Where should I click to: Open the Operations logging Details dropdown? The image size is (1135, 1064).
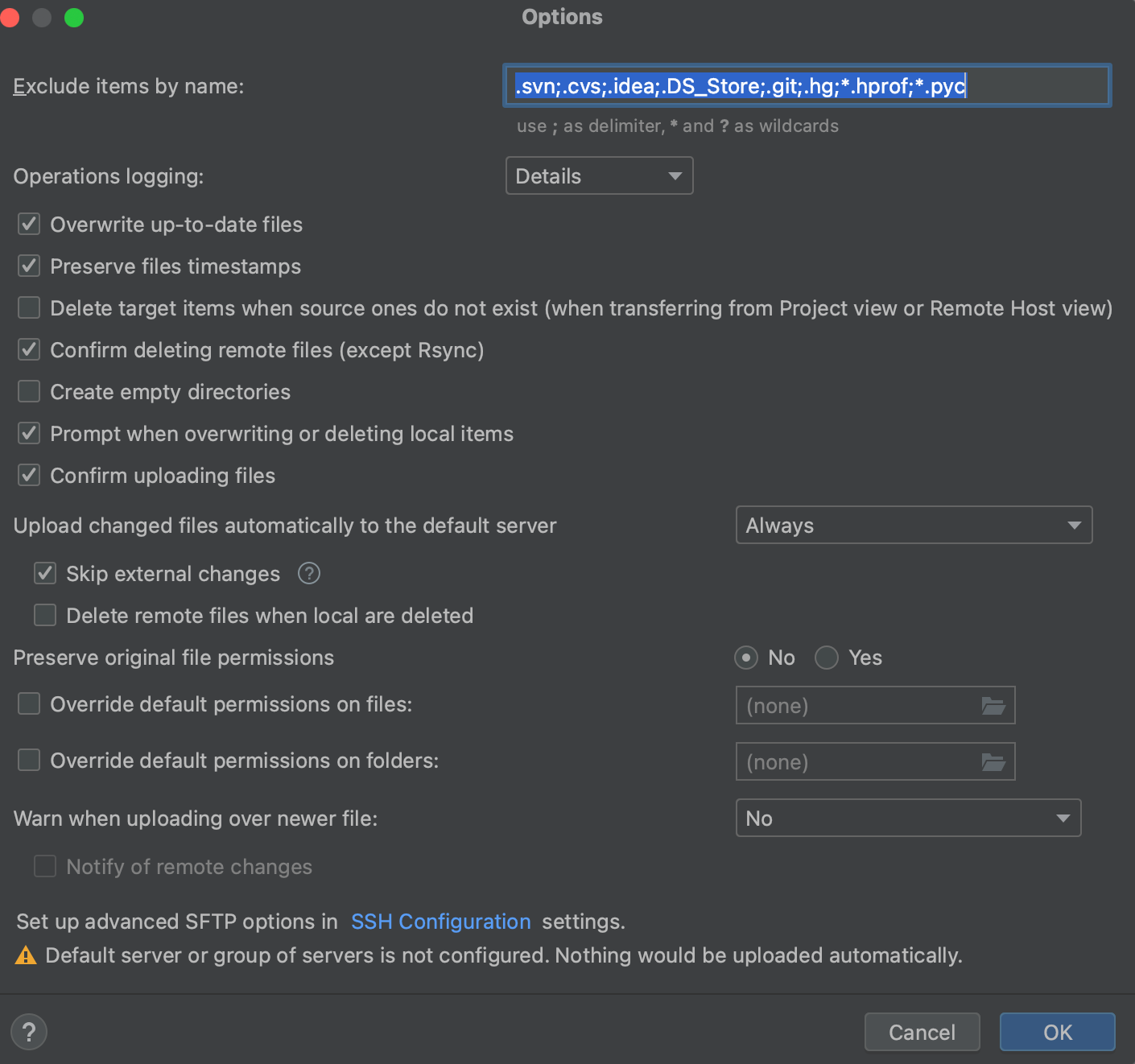tap(599, 176)
